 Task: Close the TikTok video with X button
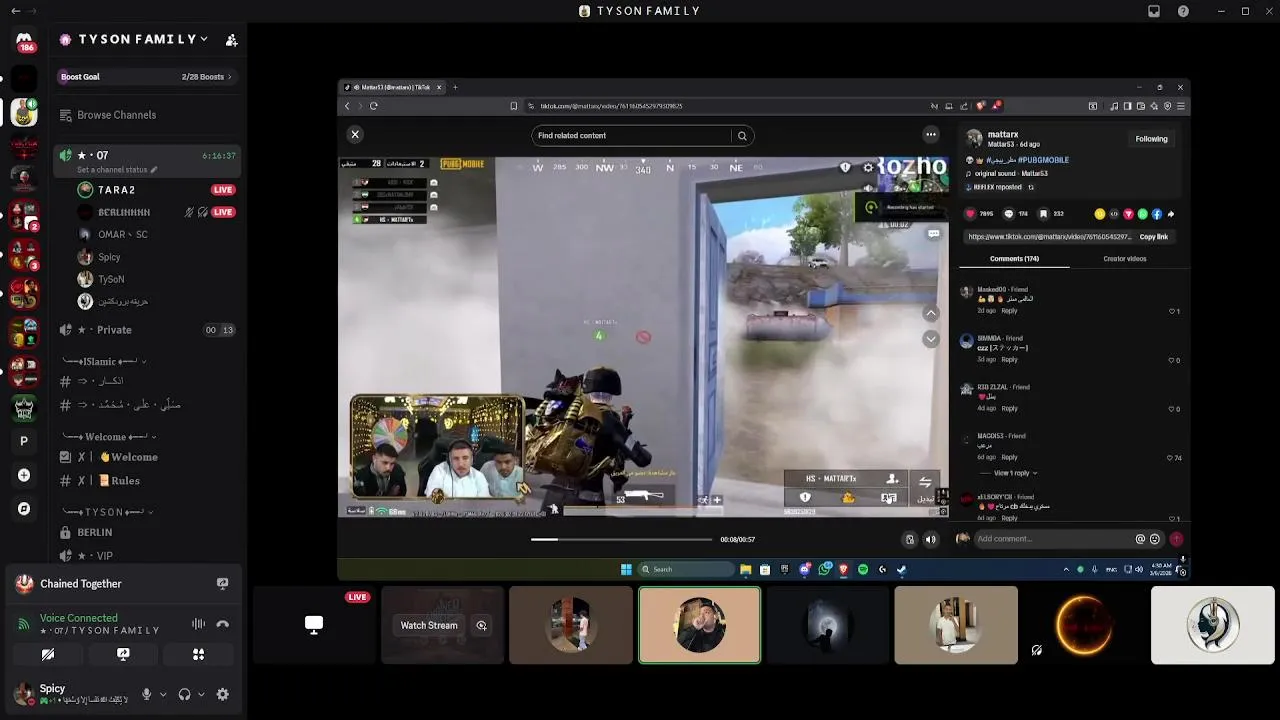[354, 134]
